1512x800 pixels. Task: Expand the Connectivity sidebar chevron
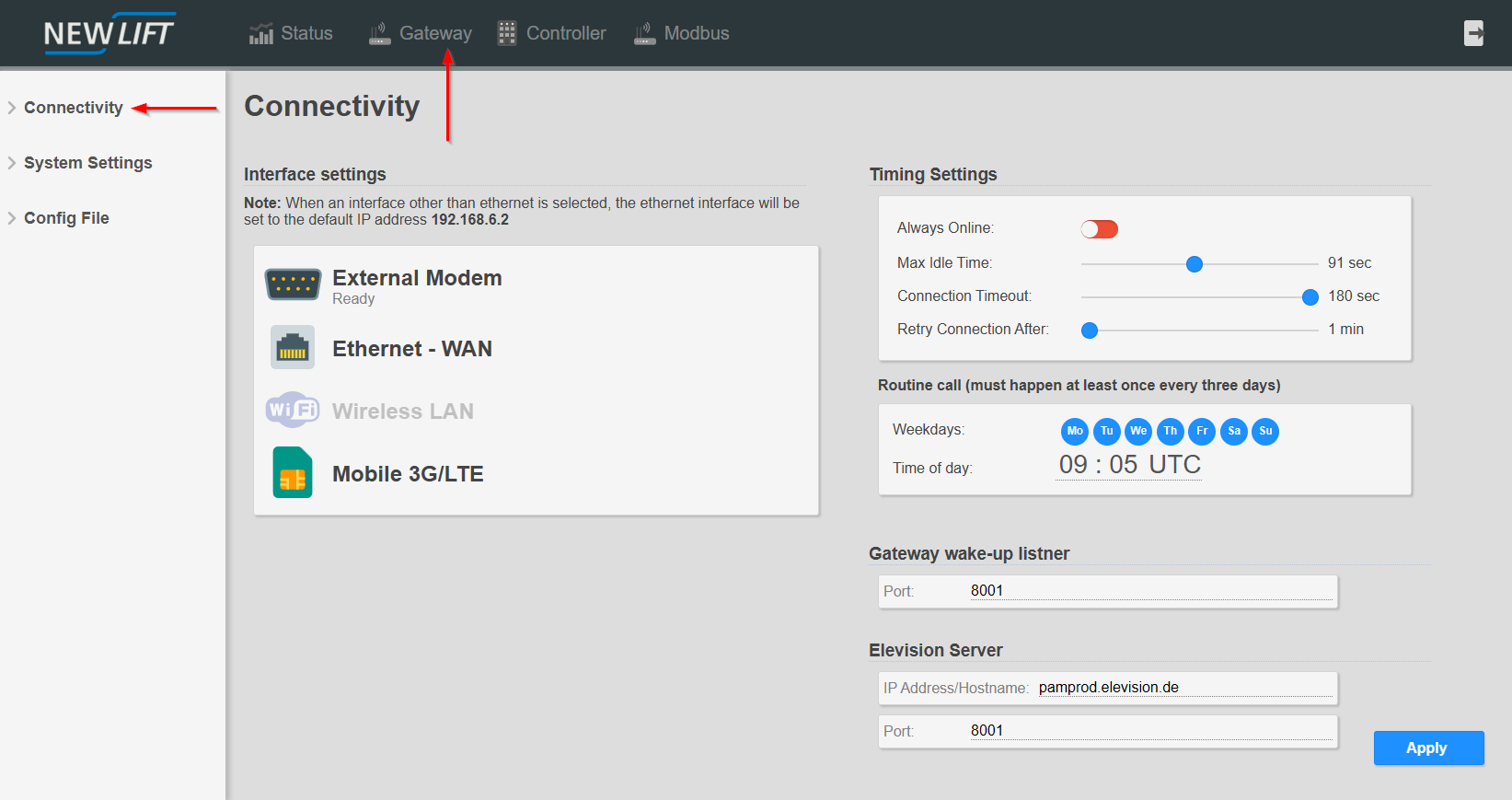[12, 108]
